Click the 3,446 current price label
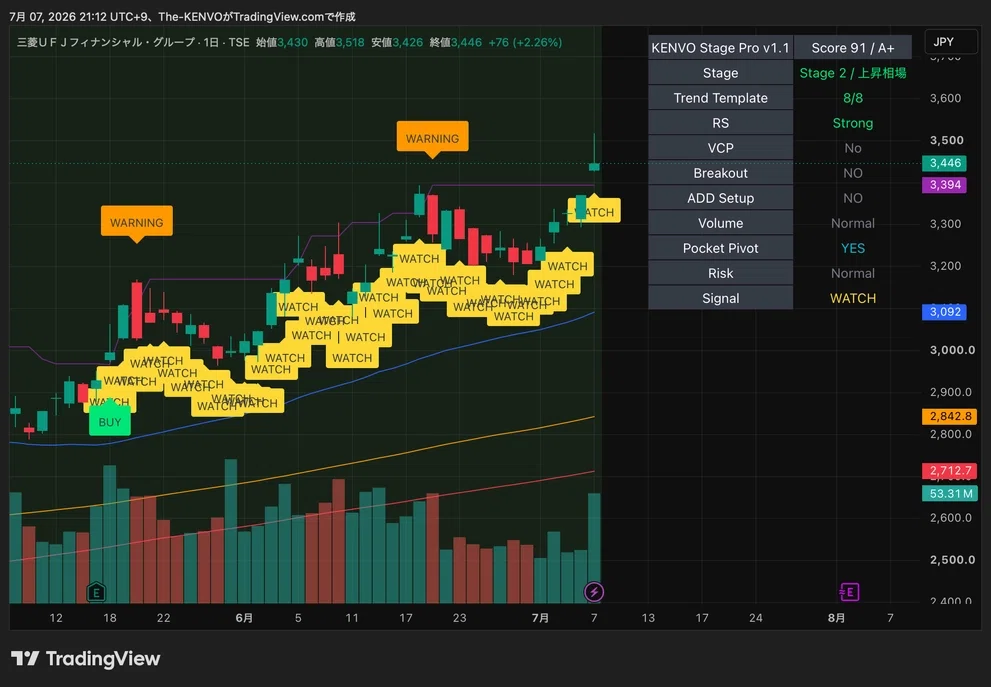This screenshot has width=991, height=687. coord(944,163)
